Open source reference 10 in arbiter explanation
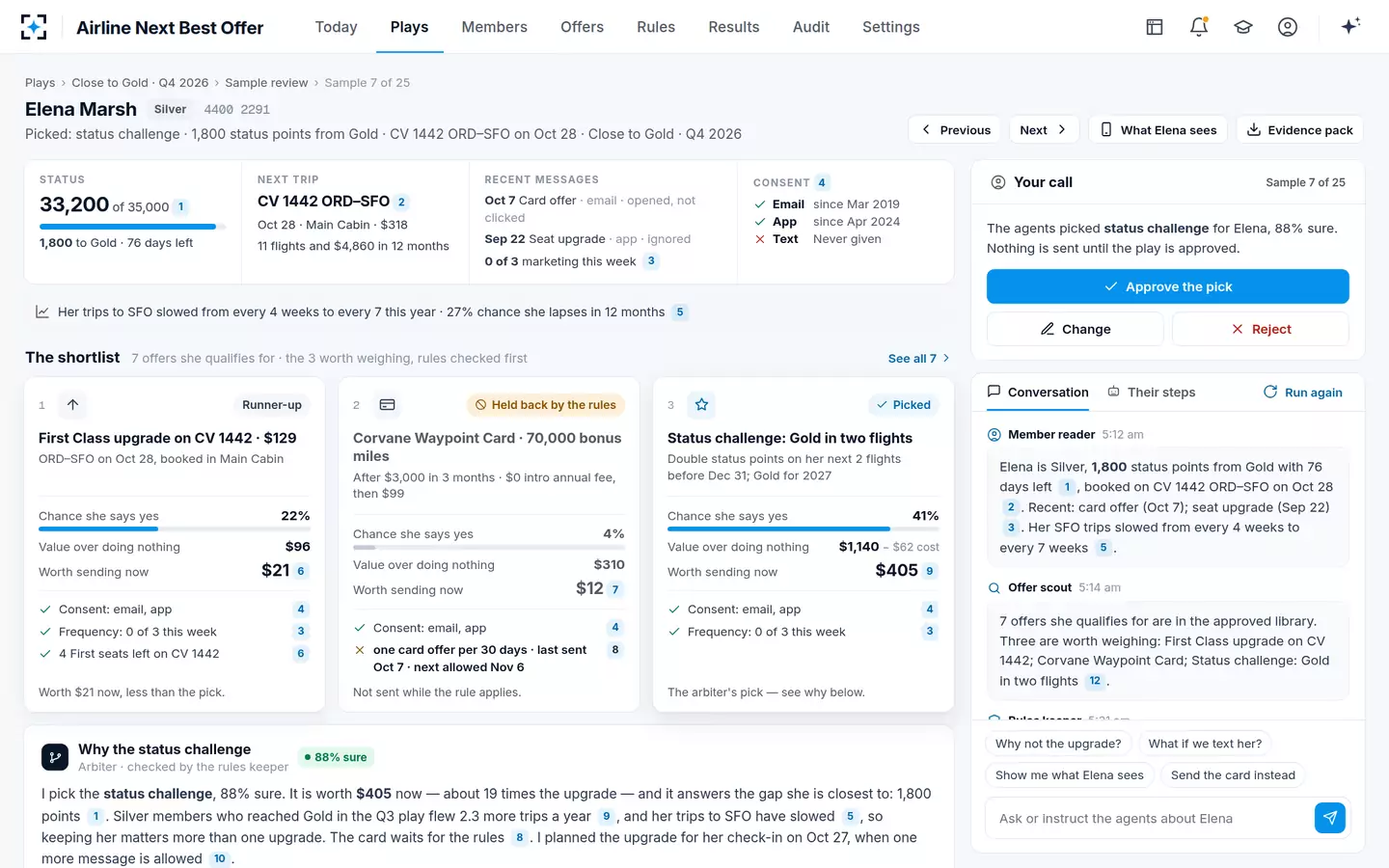1389x868 pixels. (220, 858)
